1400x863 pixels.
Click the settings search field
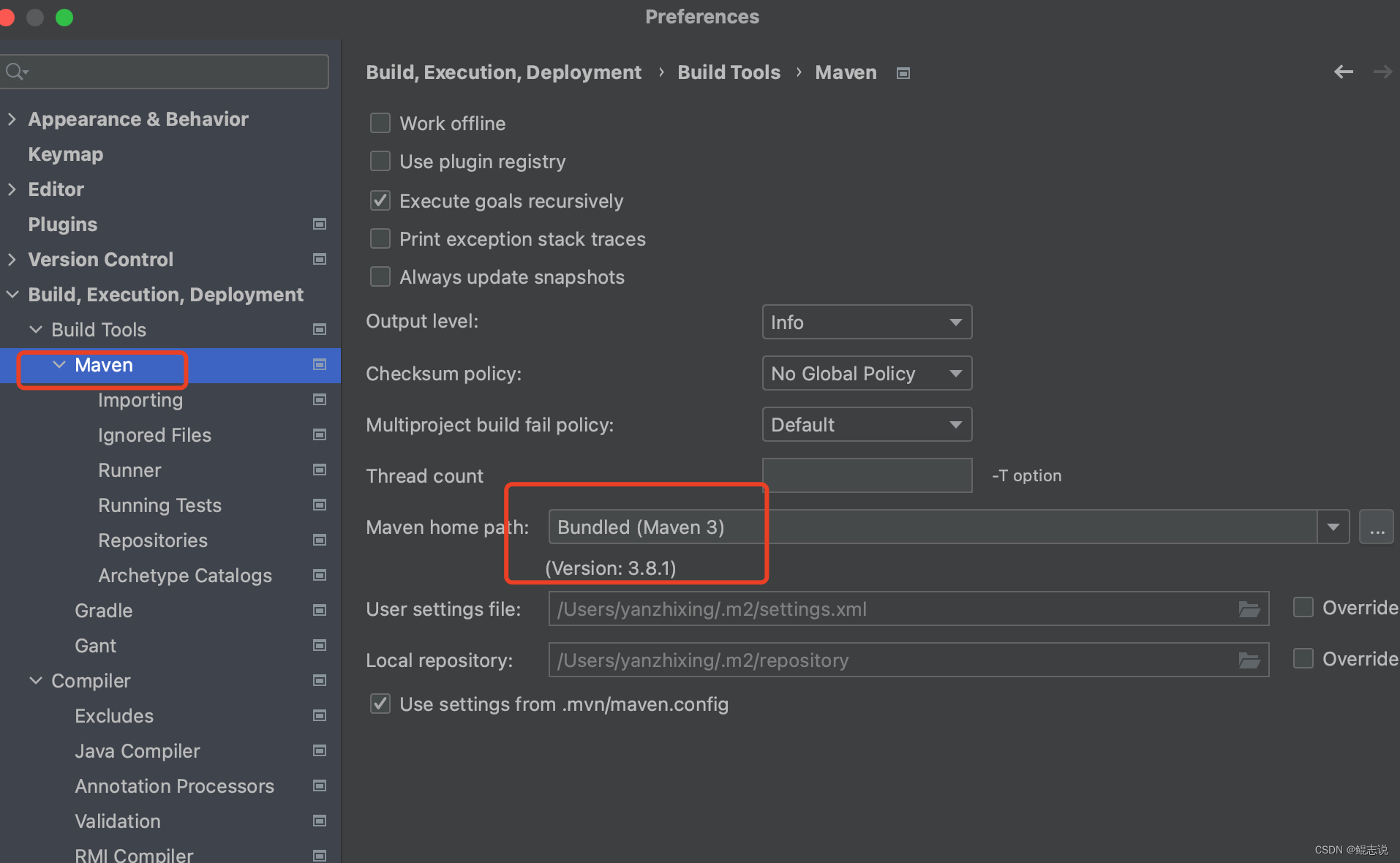164,72
